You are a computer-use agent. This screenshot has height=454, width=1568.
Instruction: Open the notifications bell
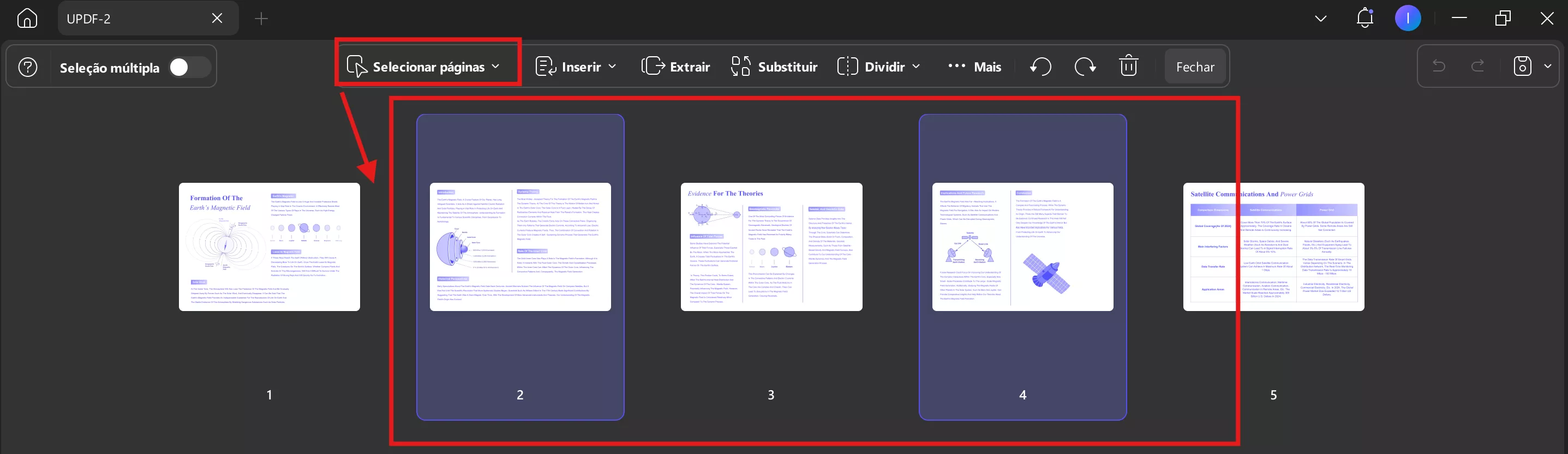click(1364, 17)
